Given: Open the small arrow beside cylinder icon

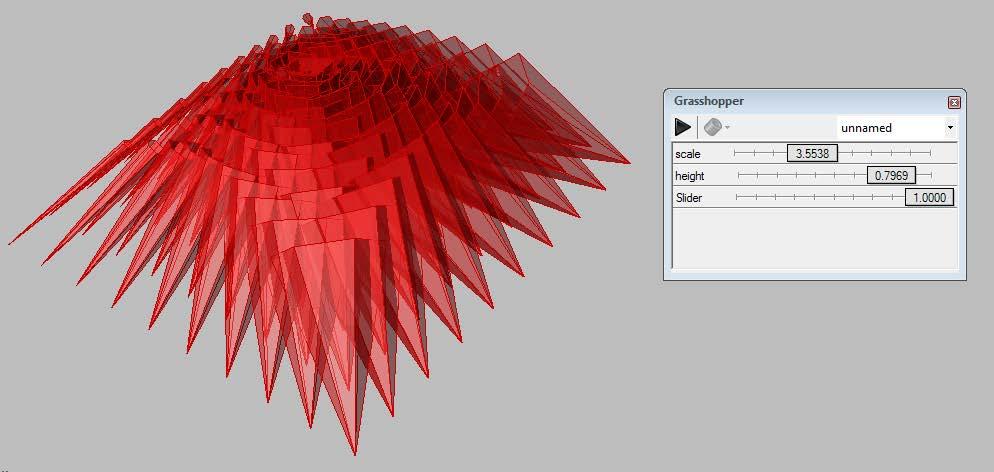Looking at the screenshot, I should [727, 128].
